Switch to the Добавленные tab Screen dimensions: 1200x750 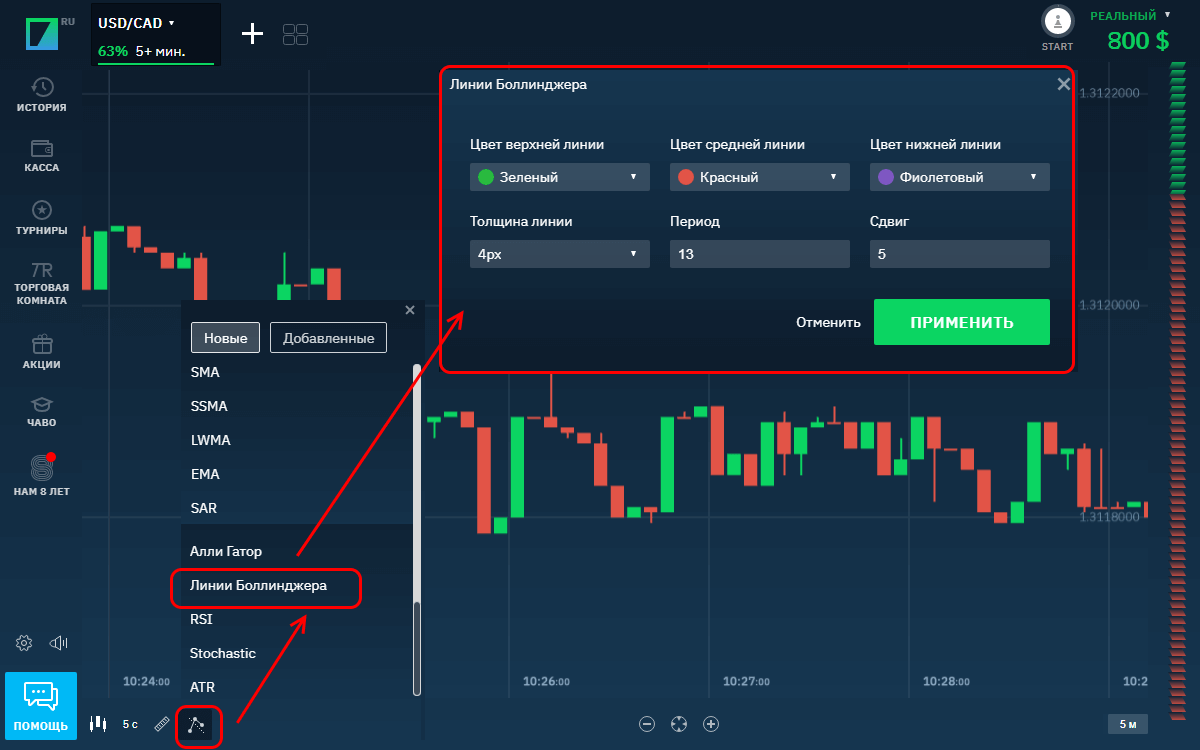328,338
